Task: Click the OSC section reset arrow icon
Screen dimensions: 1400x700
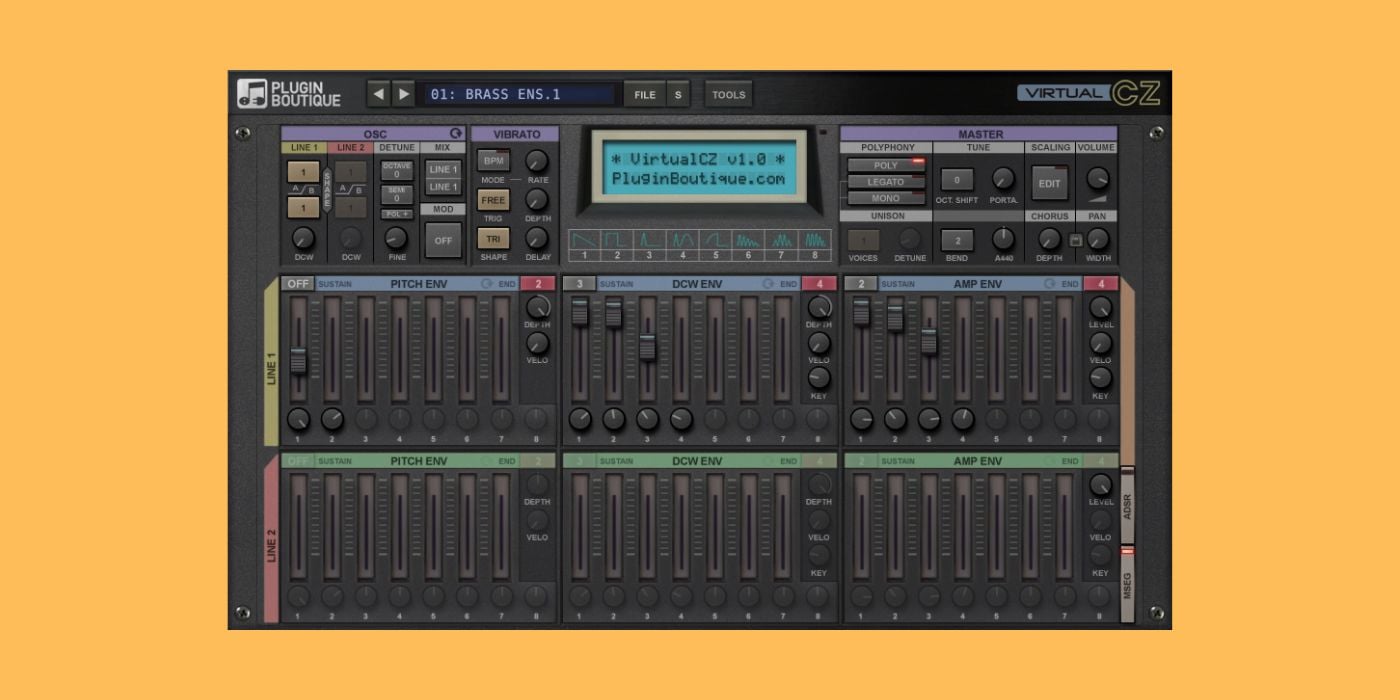Action: point(456,134)
